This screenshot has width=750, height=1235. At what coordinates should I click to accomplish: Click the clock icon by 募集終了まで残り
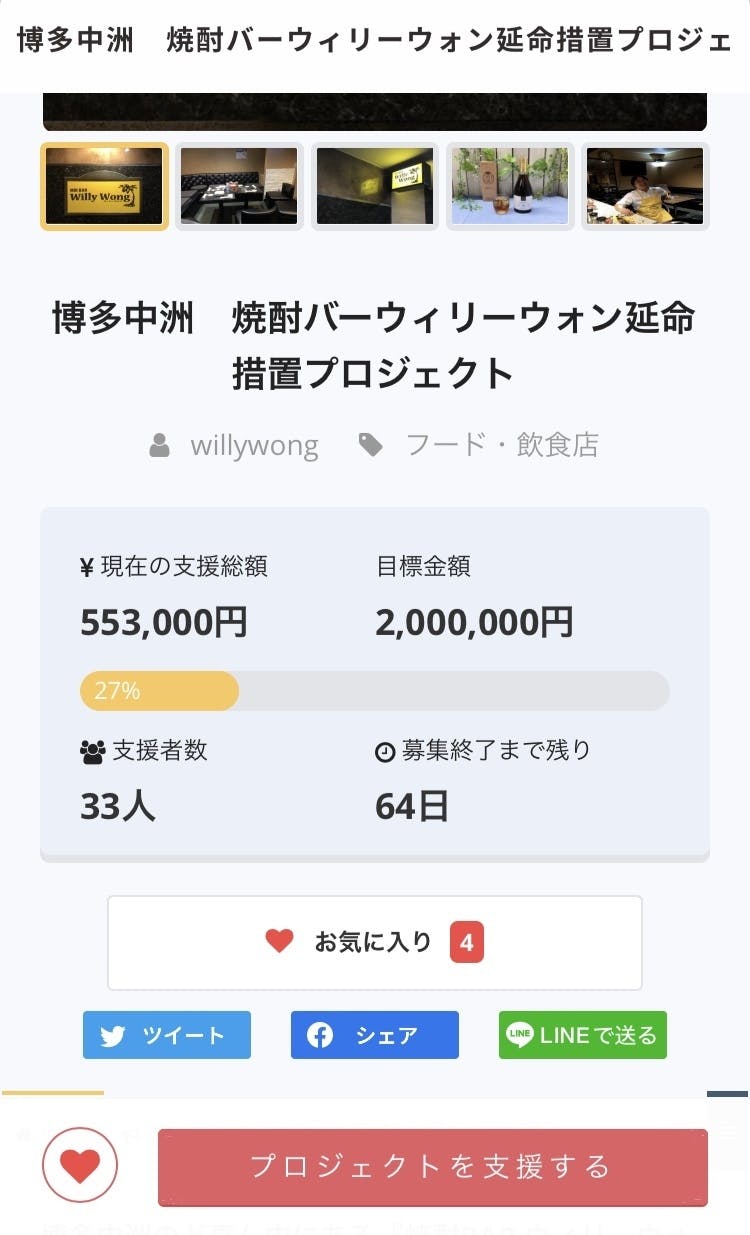(x=385, y=752)
